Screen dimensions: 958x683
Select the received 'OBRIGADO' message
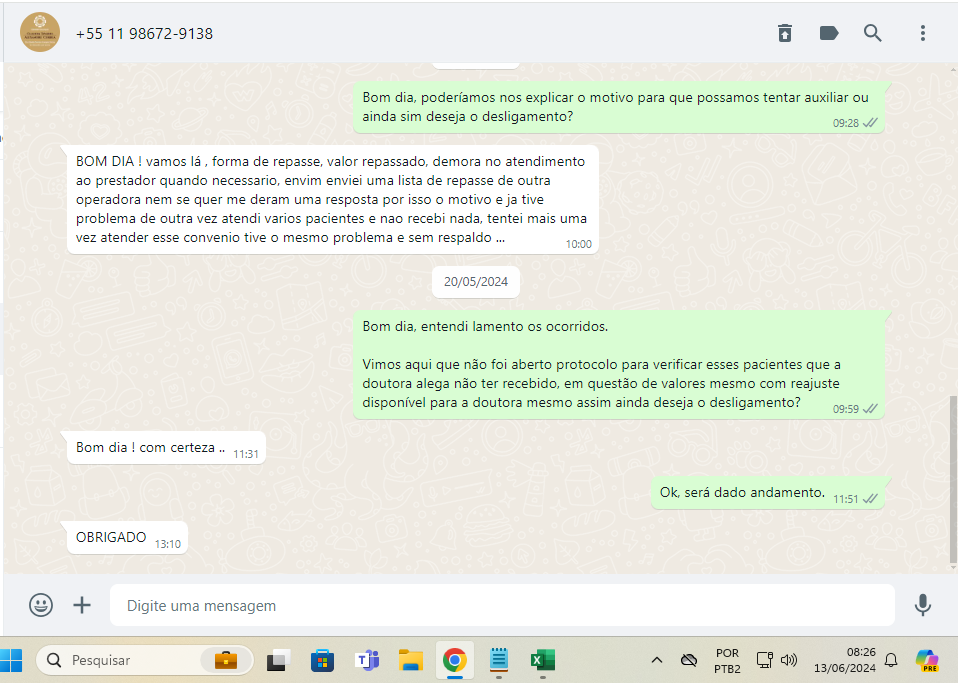(127, 538)
